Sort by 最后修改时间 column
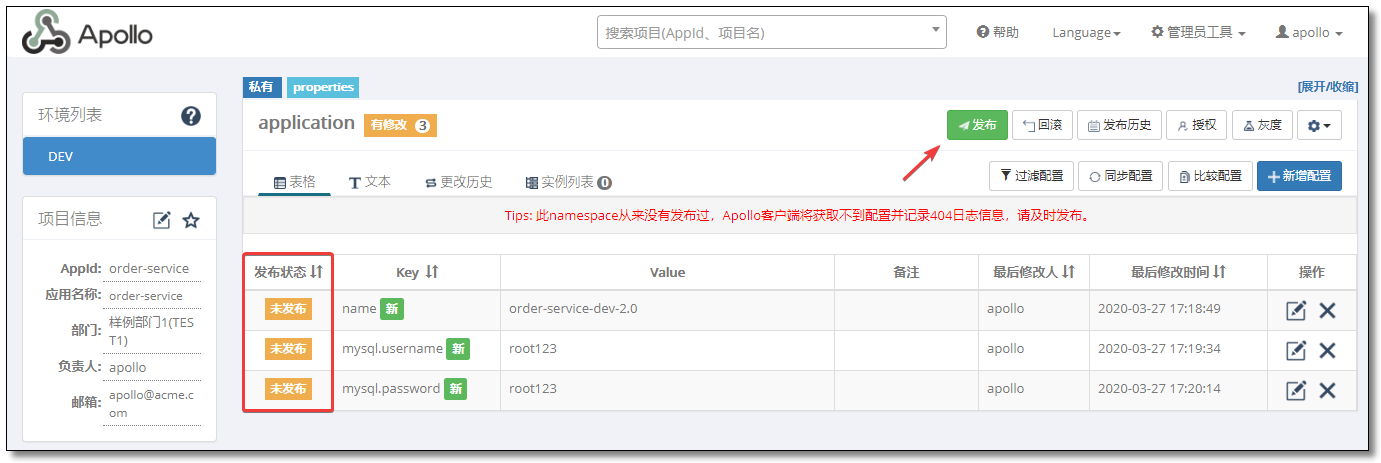 tap(1219, 272)
